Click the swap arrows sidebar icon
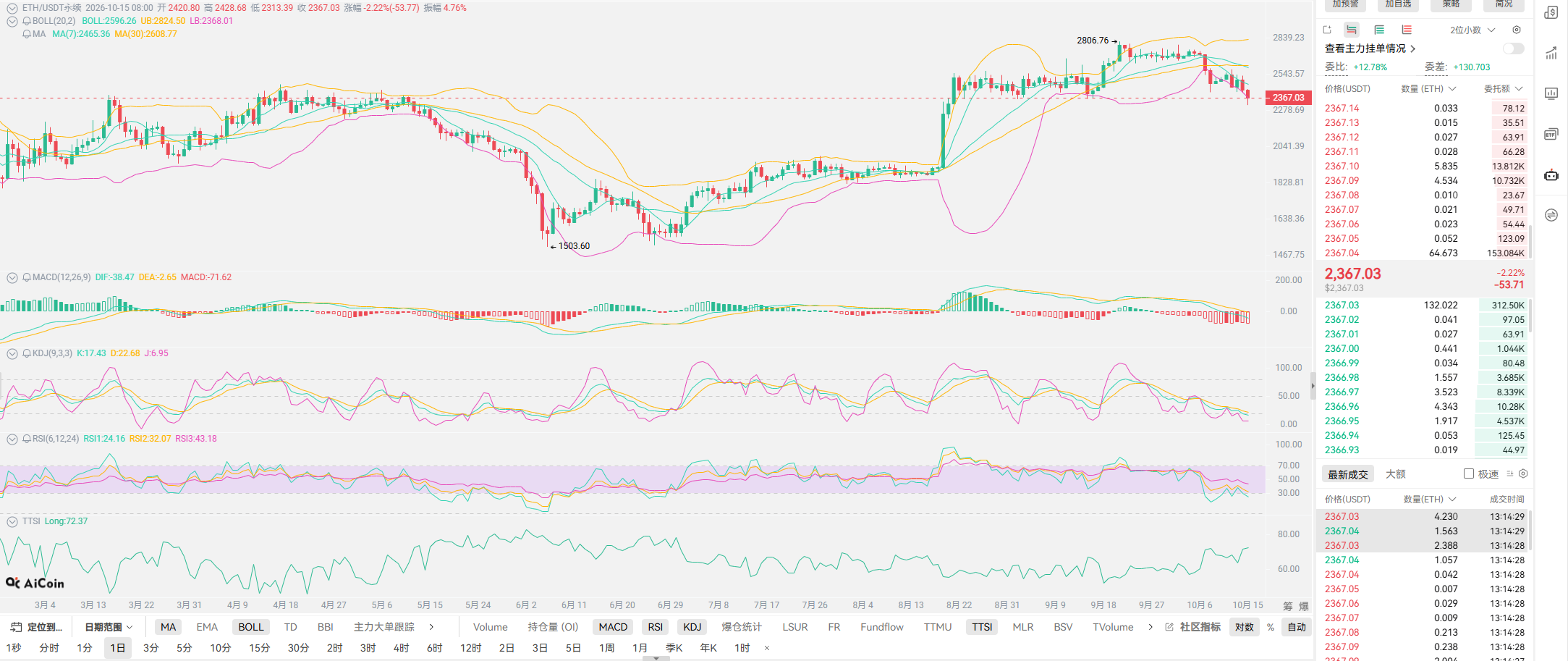 point(1551,215)
